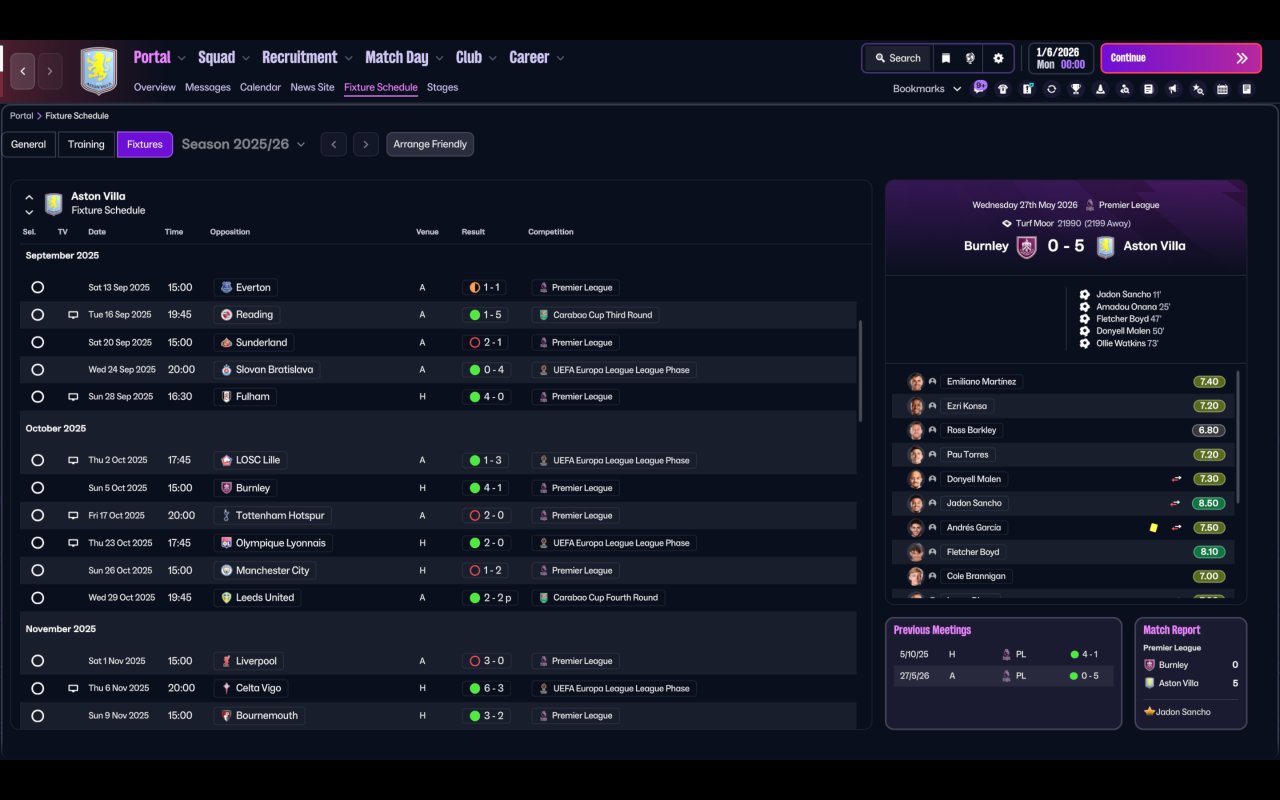Open the player search scouting shortcut icon
This screenshot has width=1280, height=800.
pyautogui.click(x=1124, y=89)
